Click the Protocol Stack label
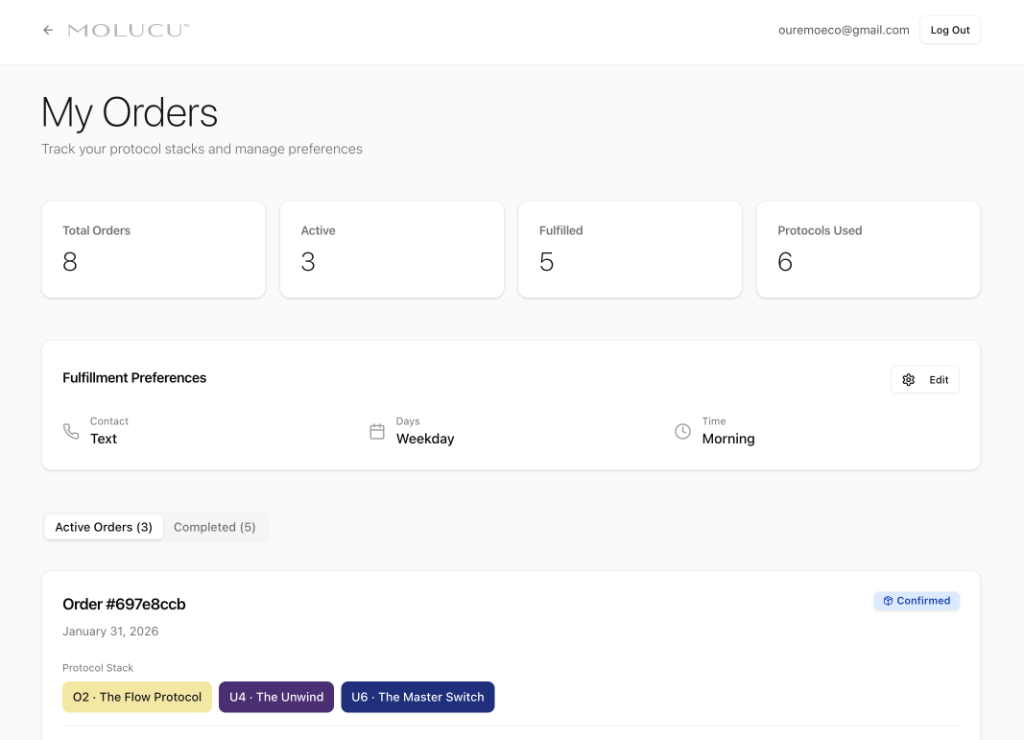 [98, 668]
